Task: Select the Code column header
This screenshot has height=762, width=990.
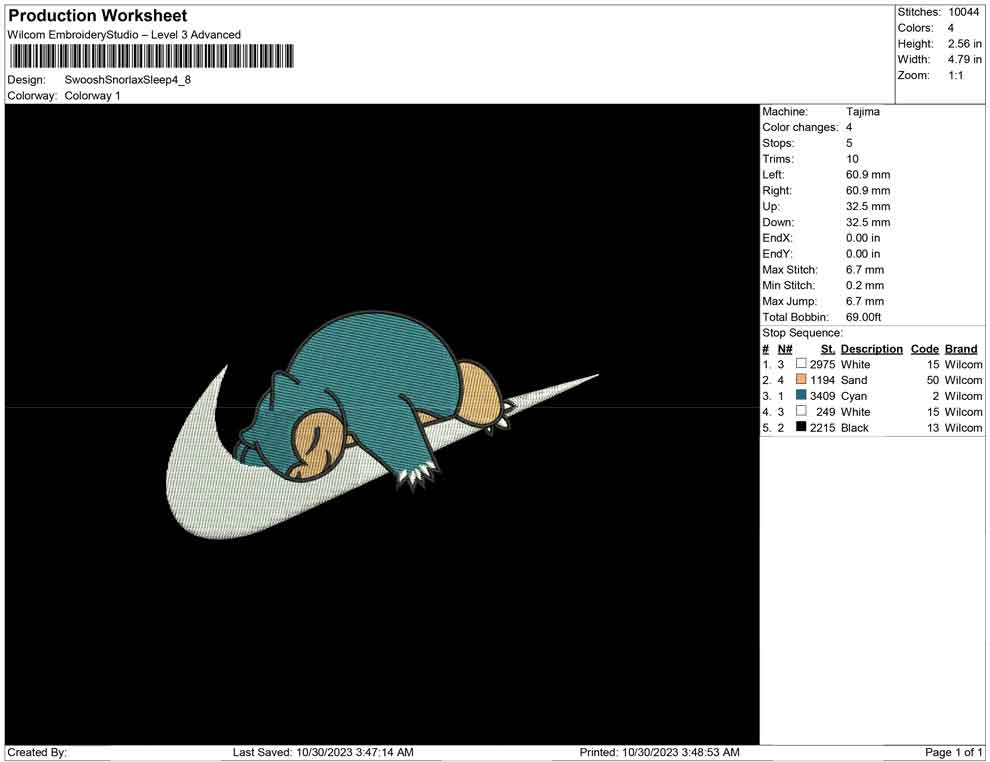Action: [924, 349]
